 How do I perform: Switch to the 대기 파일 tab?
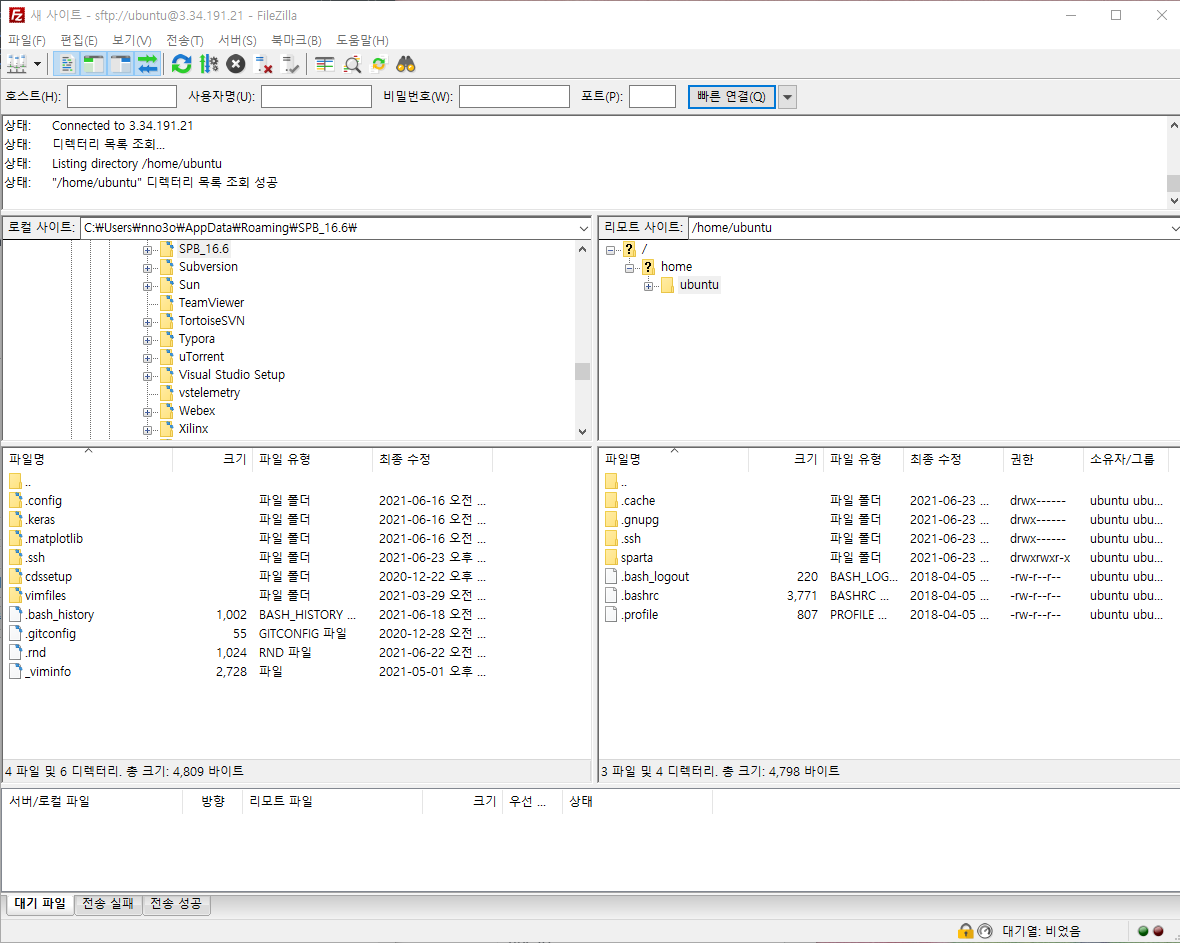pyautogui.click(x=40, y=904)
